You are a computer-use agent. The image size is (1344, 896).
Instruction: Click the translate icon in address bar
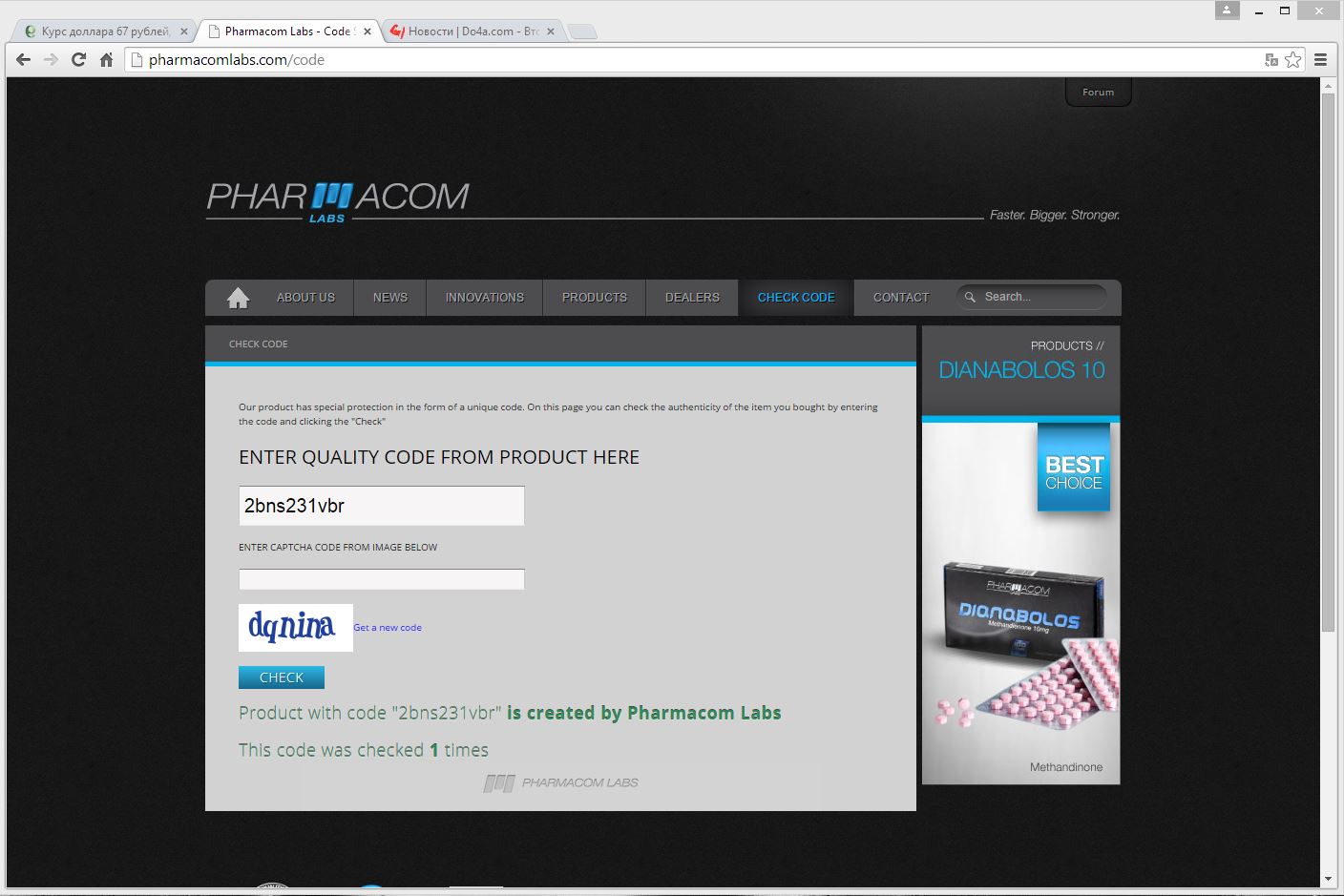(x=1270, y=60)
